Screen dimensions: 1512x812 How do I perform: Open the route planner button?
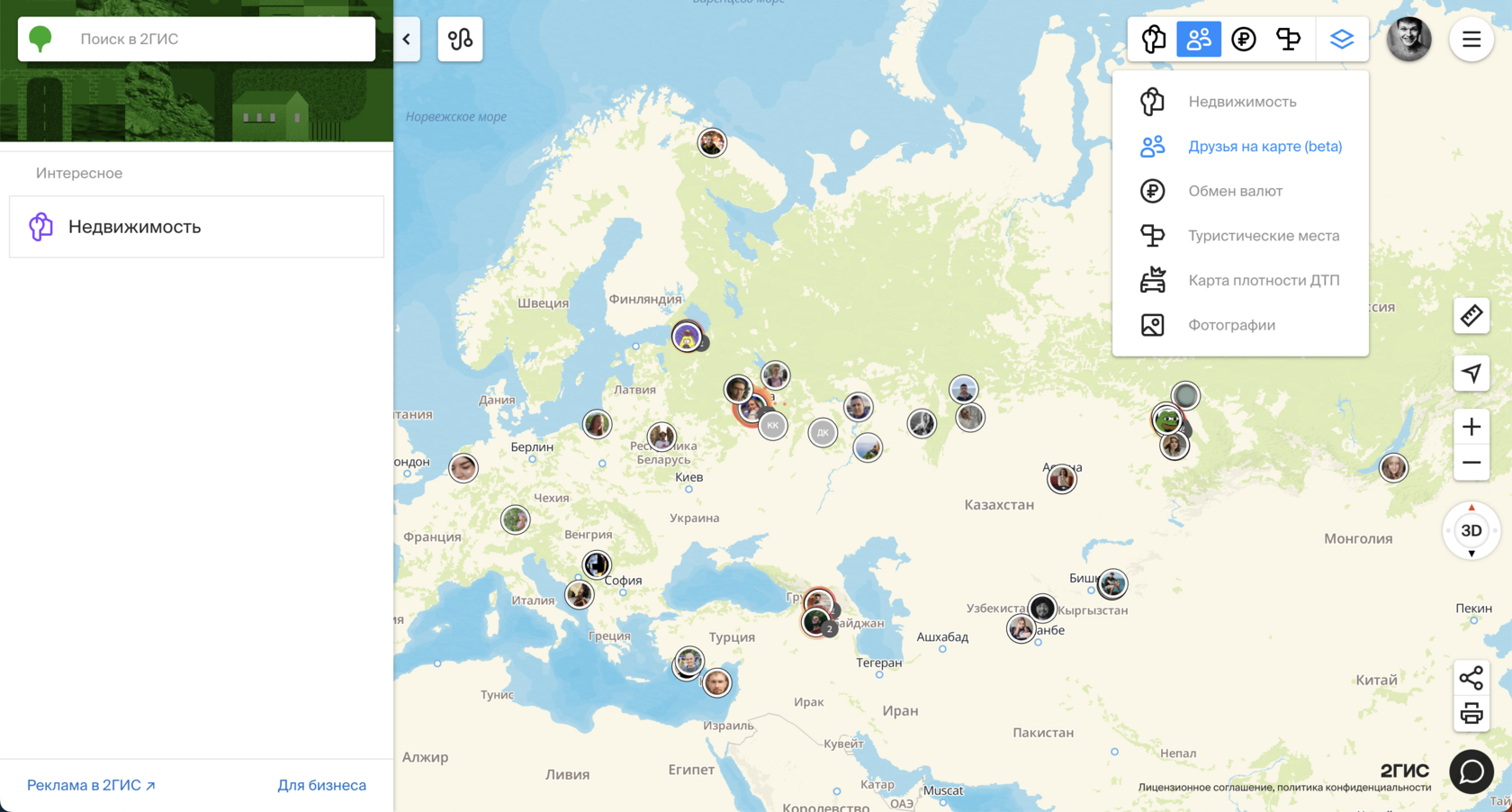coord(460,39)
